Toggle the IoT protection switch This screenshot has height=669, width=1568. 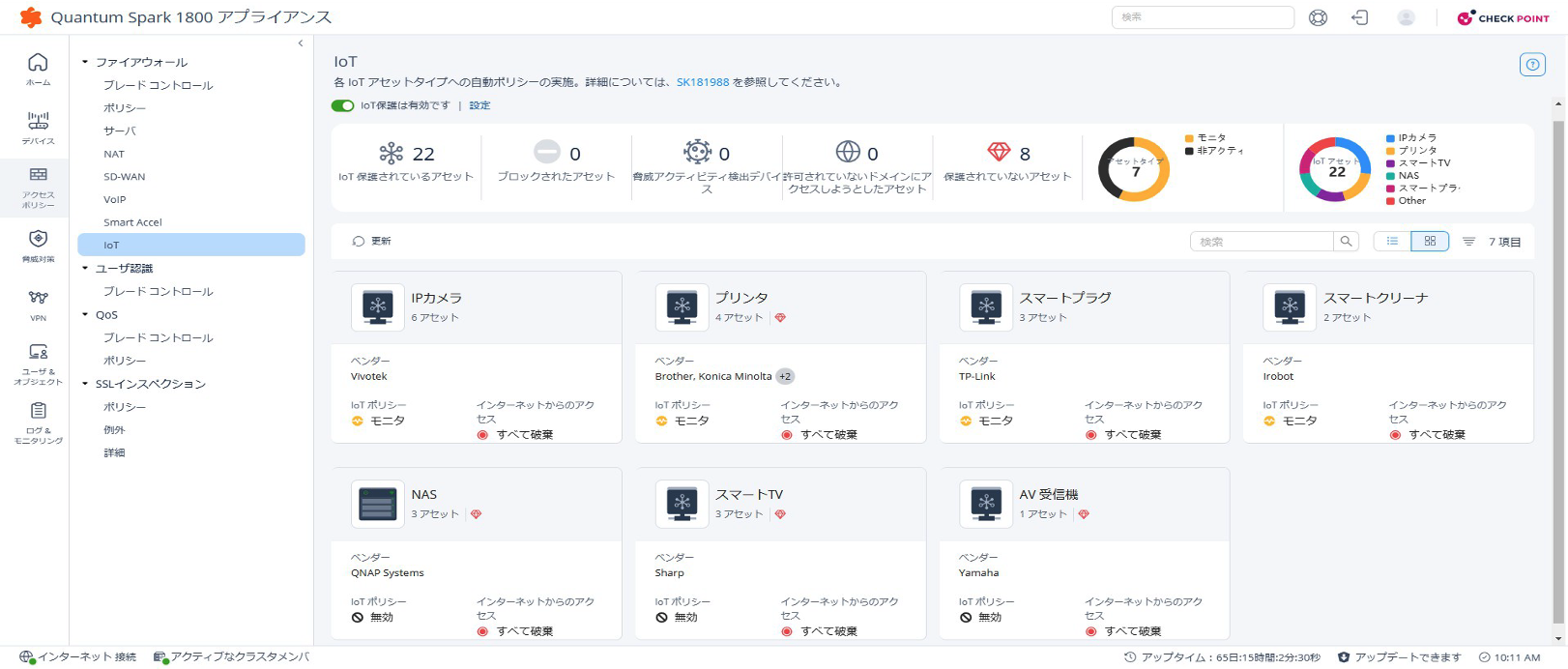(x=342, y=106)
